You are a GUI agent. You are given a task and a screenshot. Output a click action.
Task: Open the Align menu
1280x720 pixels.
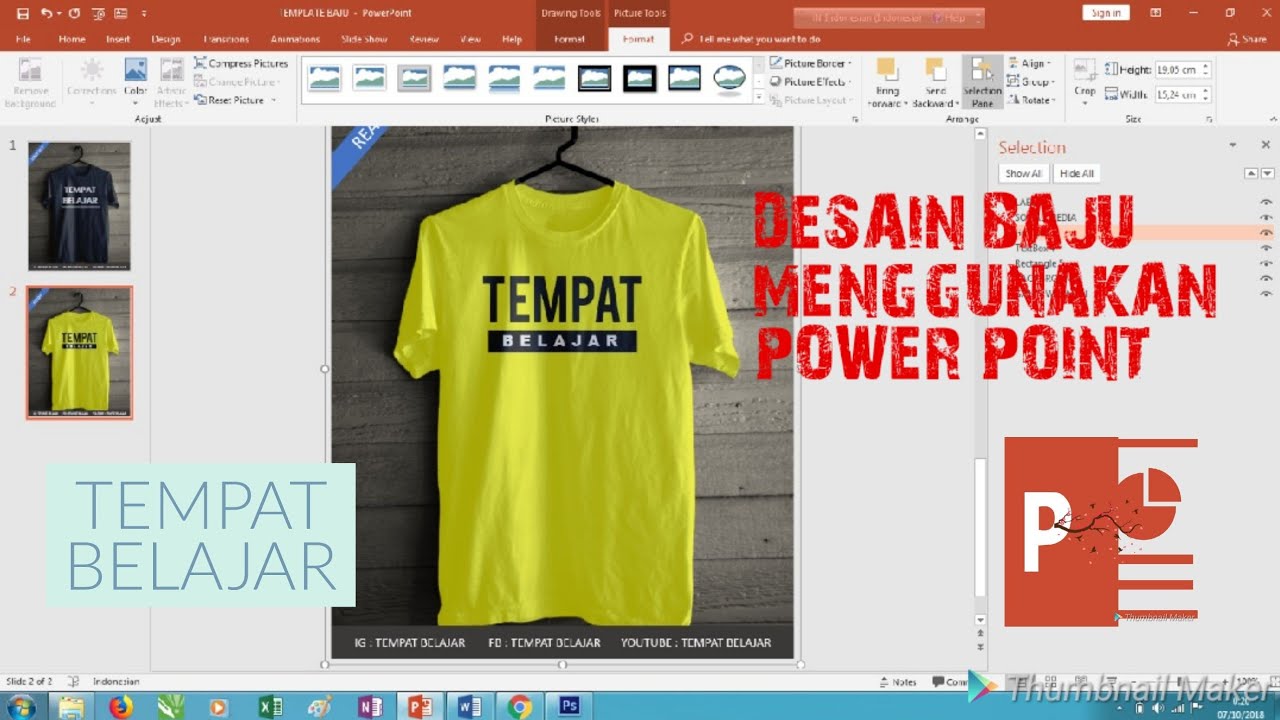[1029, 63]
